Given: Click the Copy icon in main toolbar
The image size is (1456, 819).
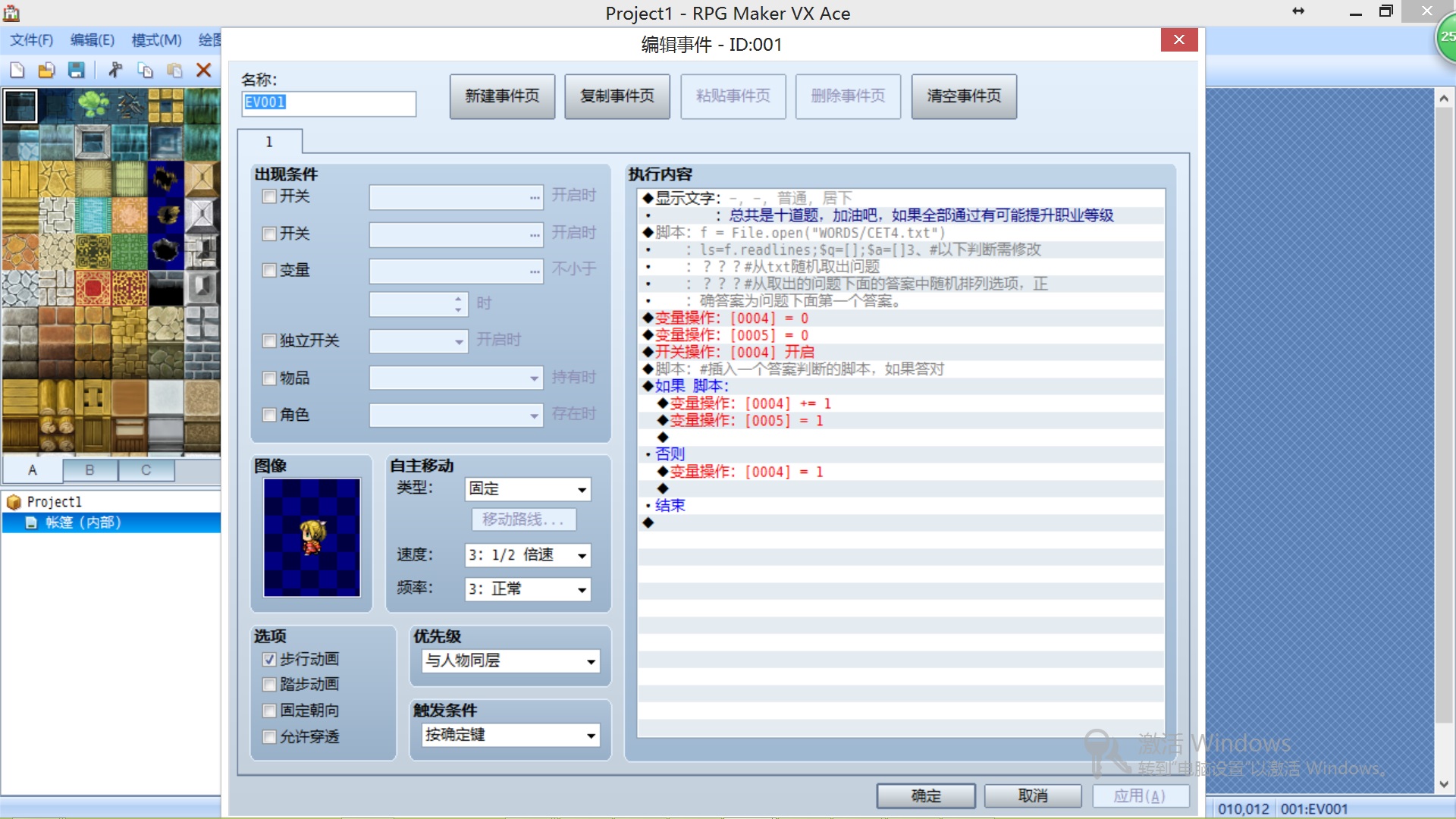Looking at the screenshot, I should tap(145, 71).
